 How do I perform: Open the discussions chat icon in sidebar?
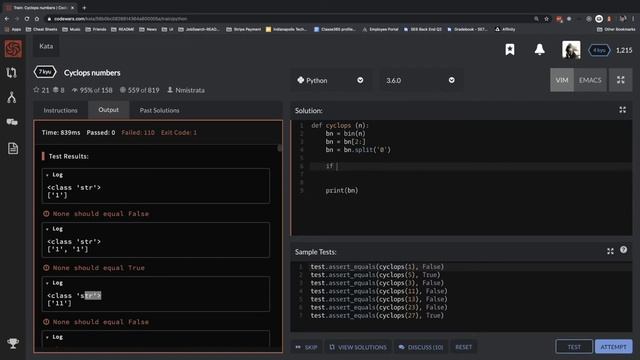click(x=12, y=122)
